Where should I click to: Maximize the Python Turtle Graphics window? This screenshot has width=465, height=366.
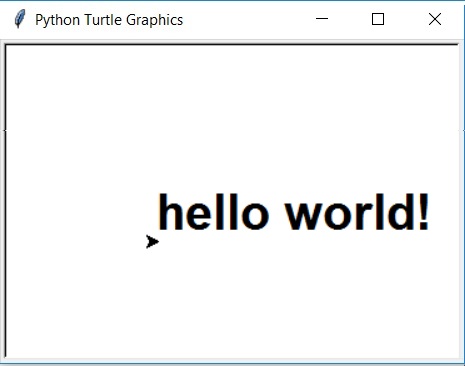pyautogui.click(x=378, y=19)
